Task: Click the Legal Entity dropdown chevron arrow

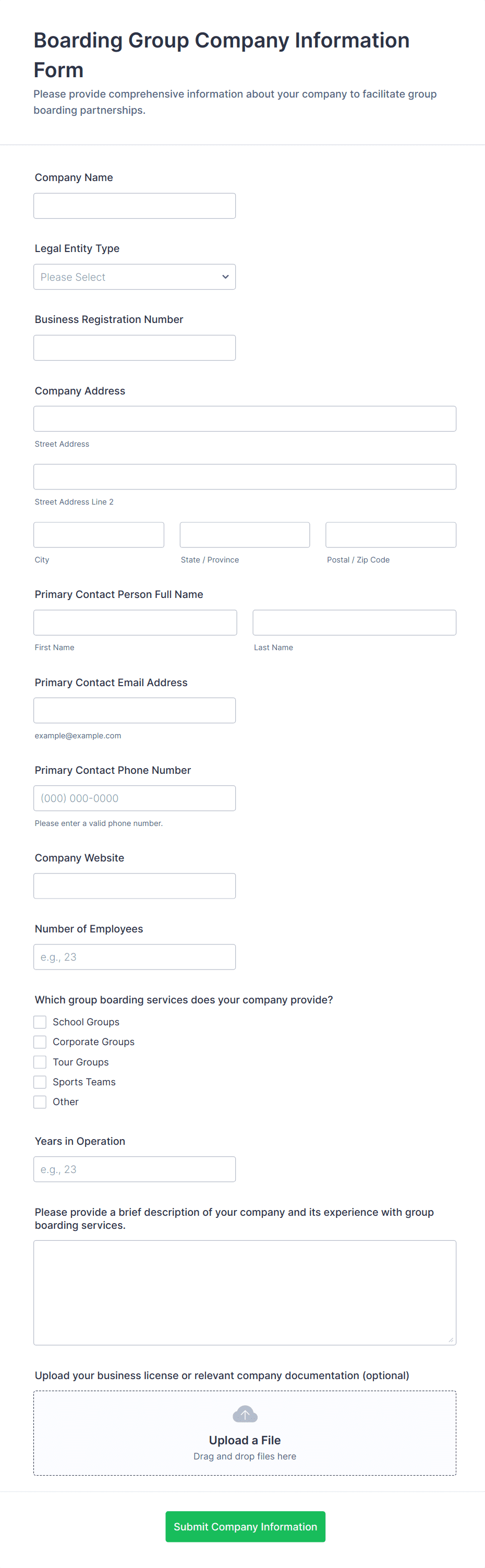Action: click(x=225, y=277)
